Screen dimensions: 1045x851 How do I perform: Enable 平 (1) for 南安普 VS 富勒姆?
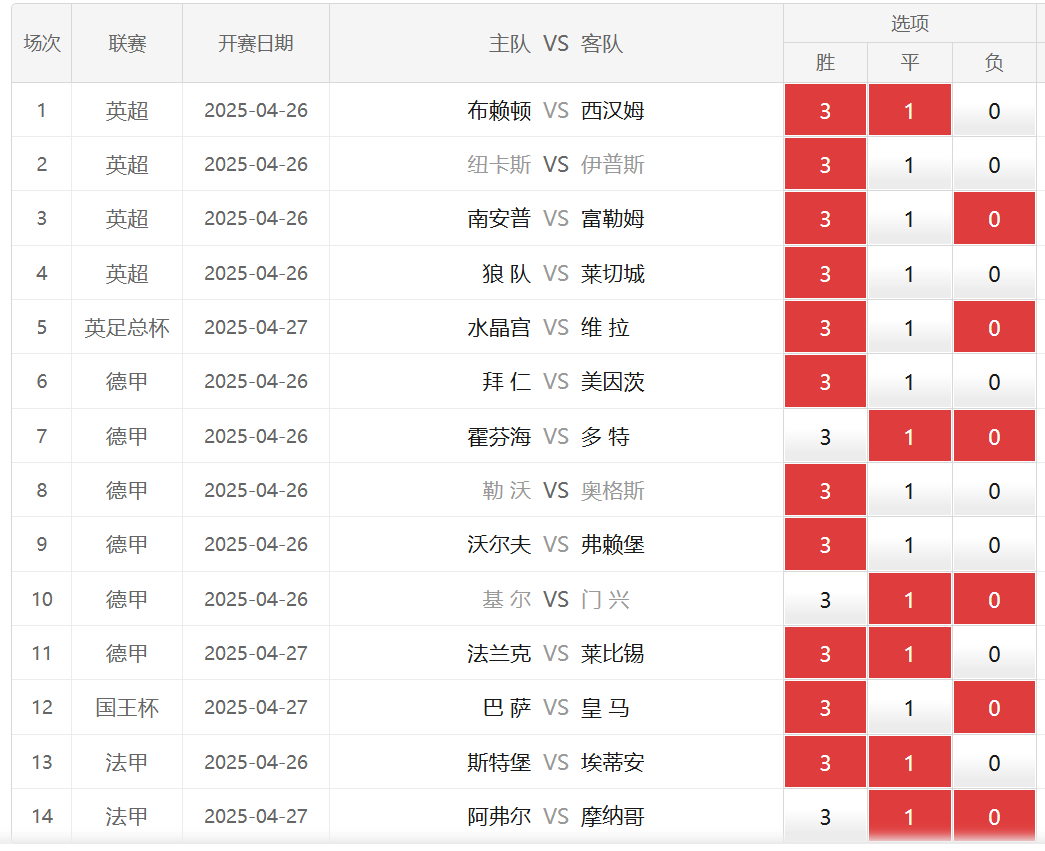(910, 219)
